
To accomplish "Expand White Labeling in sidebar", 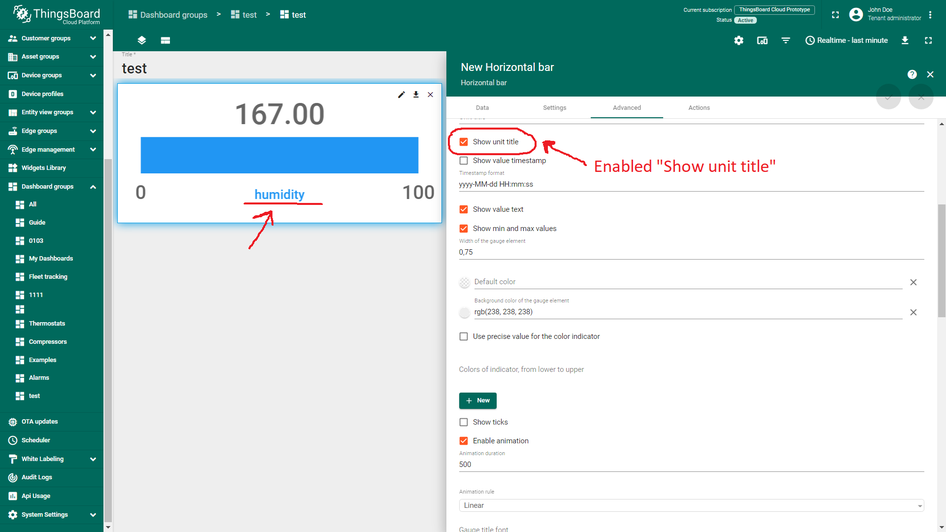I will [93, 459].
